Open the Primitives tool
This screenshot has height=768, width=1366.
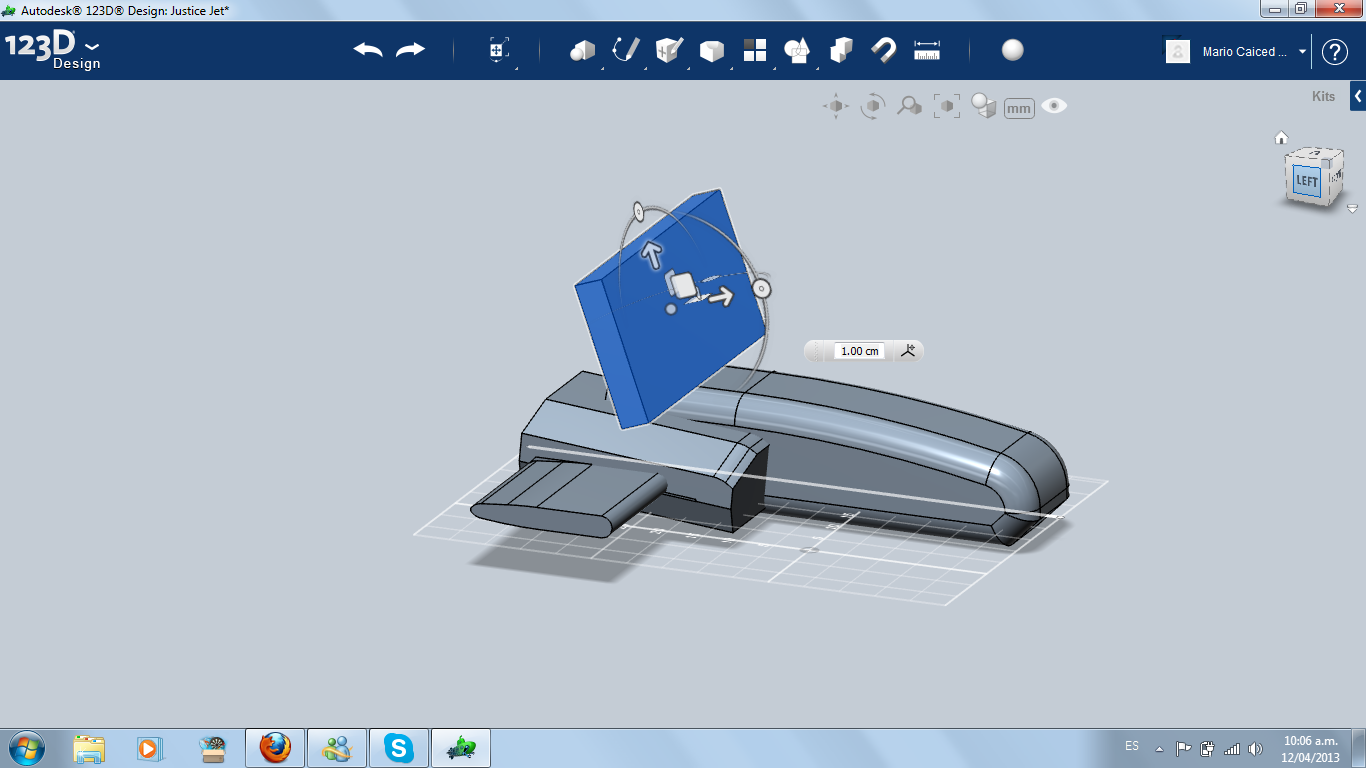pos(582,50)
